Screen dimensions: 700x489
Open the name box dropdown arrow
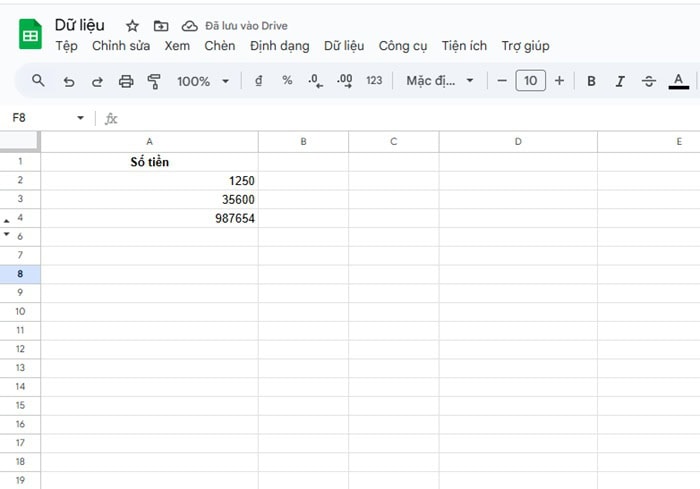click(x=80, y=118)
